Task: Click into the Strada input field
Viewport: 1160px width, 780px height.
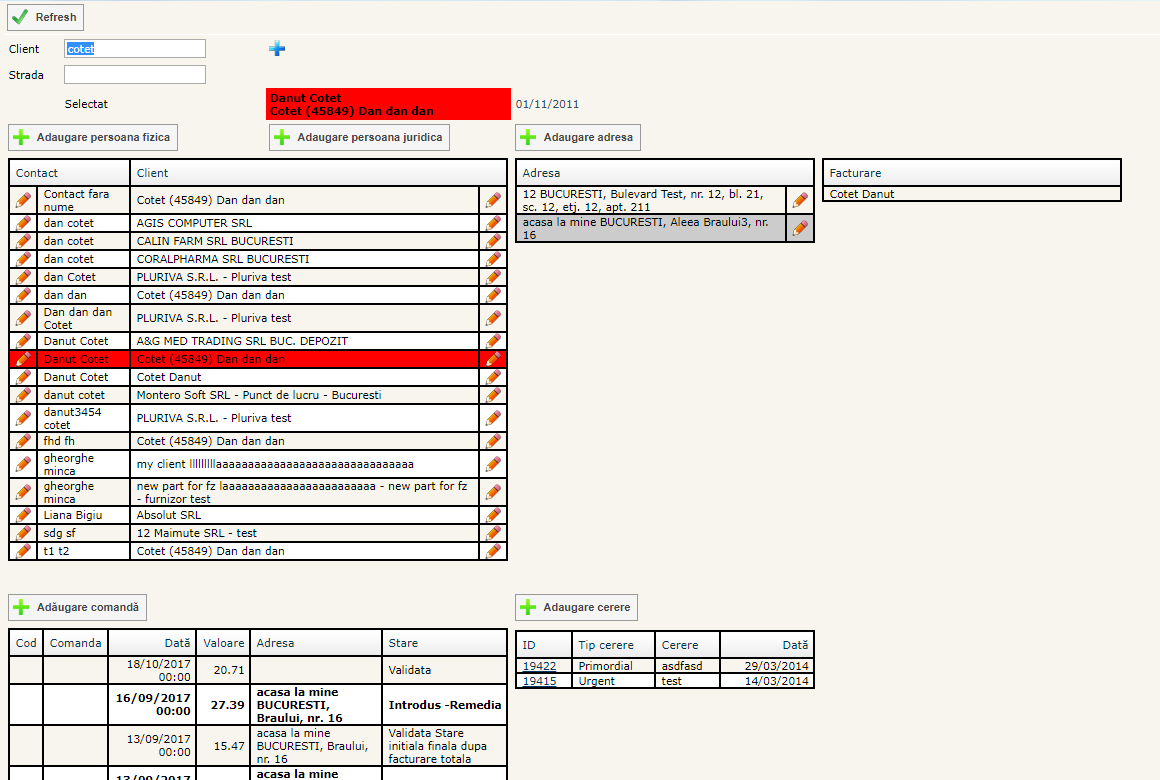Action: 135,75
